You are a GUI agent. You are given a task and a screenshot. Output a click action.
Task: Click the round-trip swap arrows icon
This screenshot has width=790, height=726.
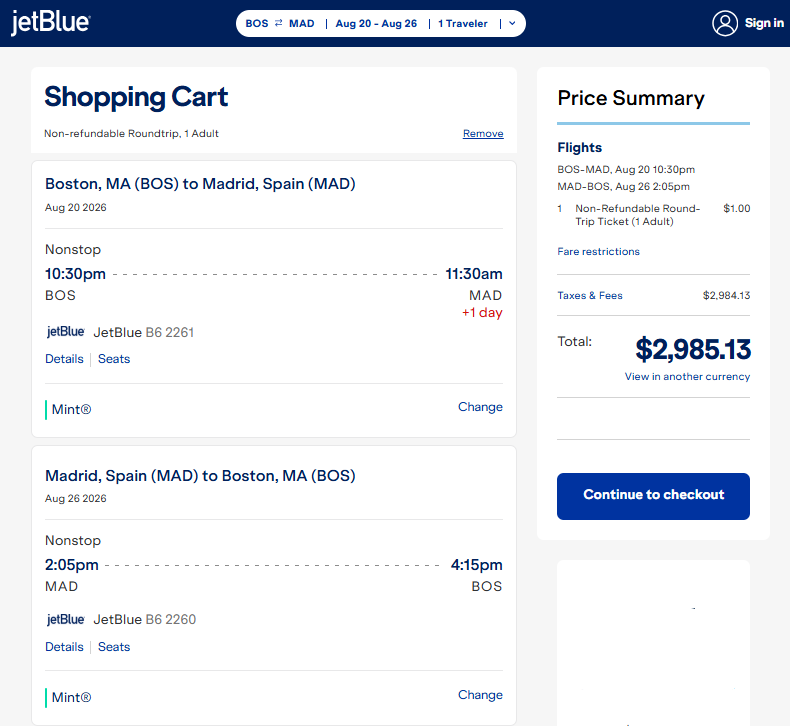[x=279, y=23]
